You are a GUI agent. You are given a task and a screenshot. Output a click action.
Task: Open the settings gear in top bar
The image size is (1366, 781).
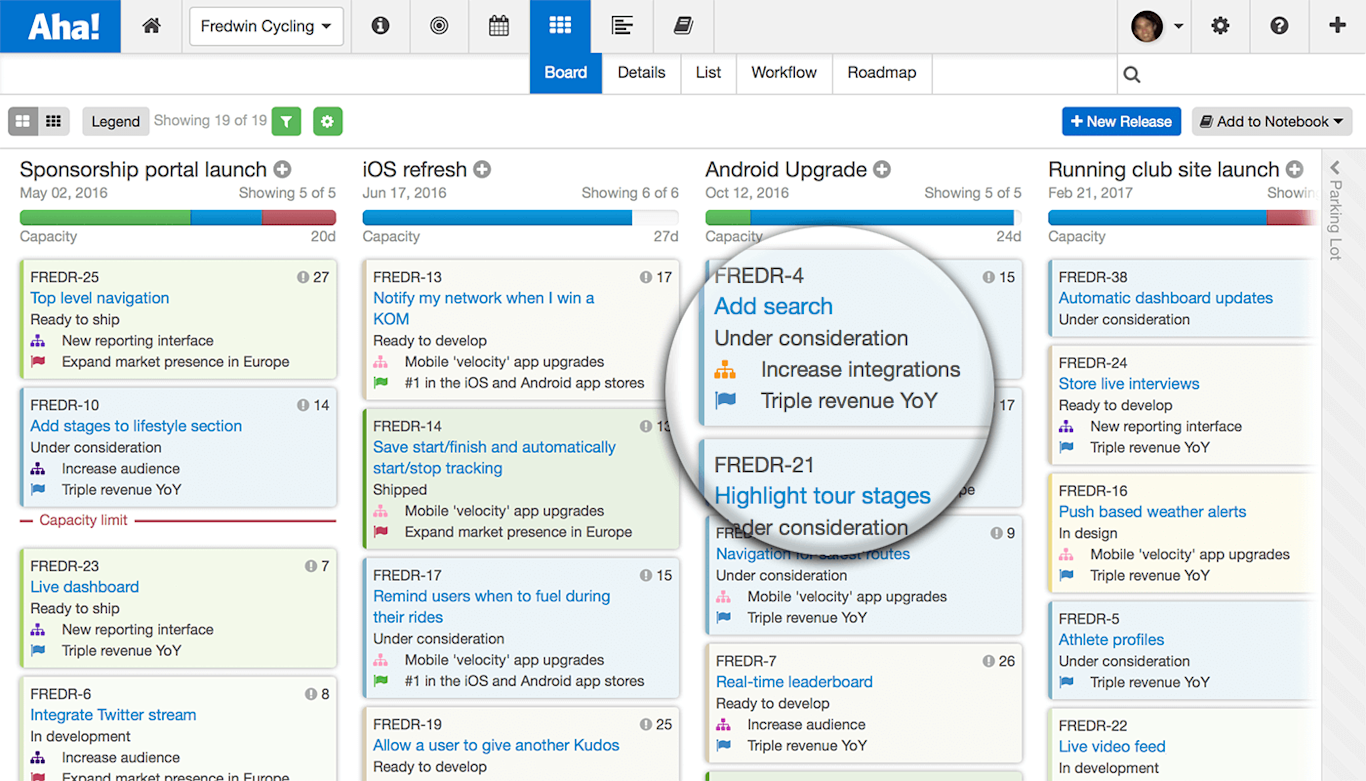pyautogui.click(x=1220, y=27)
